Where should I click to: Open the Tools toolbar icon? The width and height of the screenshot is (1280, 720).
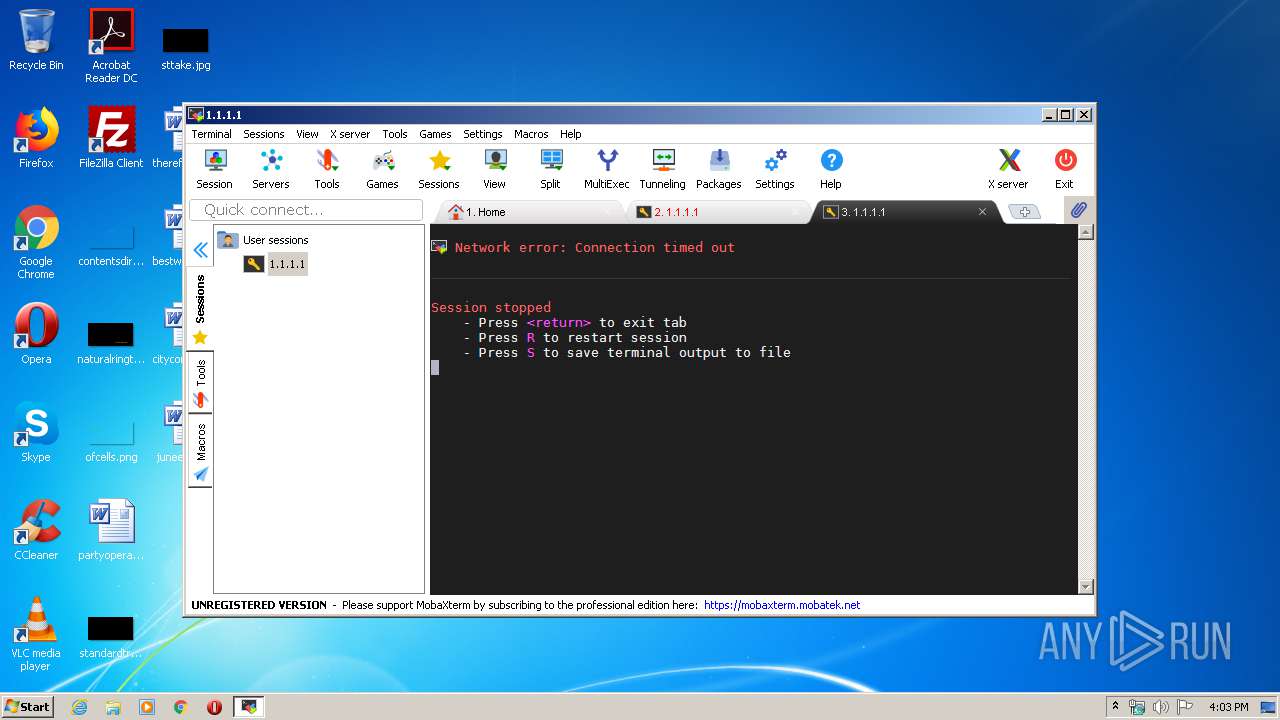pos(327,169)
